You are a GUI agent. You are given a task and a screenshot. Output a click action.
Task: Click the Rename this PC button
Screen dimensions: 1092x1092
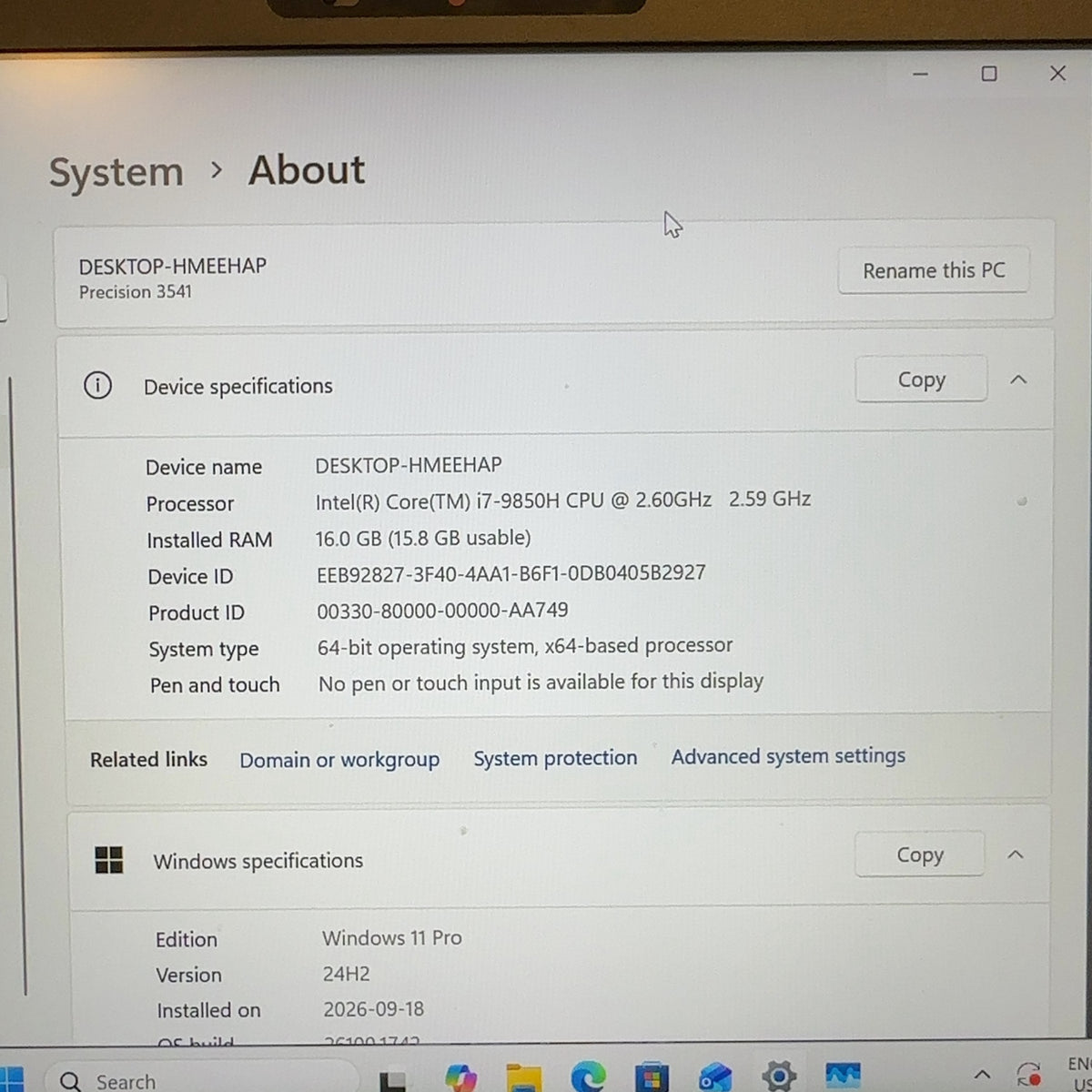tap(934, 270)
